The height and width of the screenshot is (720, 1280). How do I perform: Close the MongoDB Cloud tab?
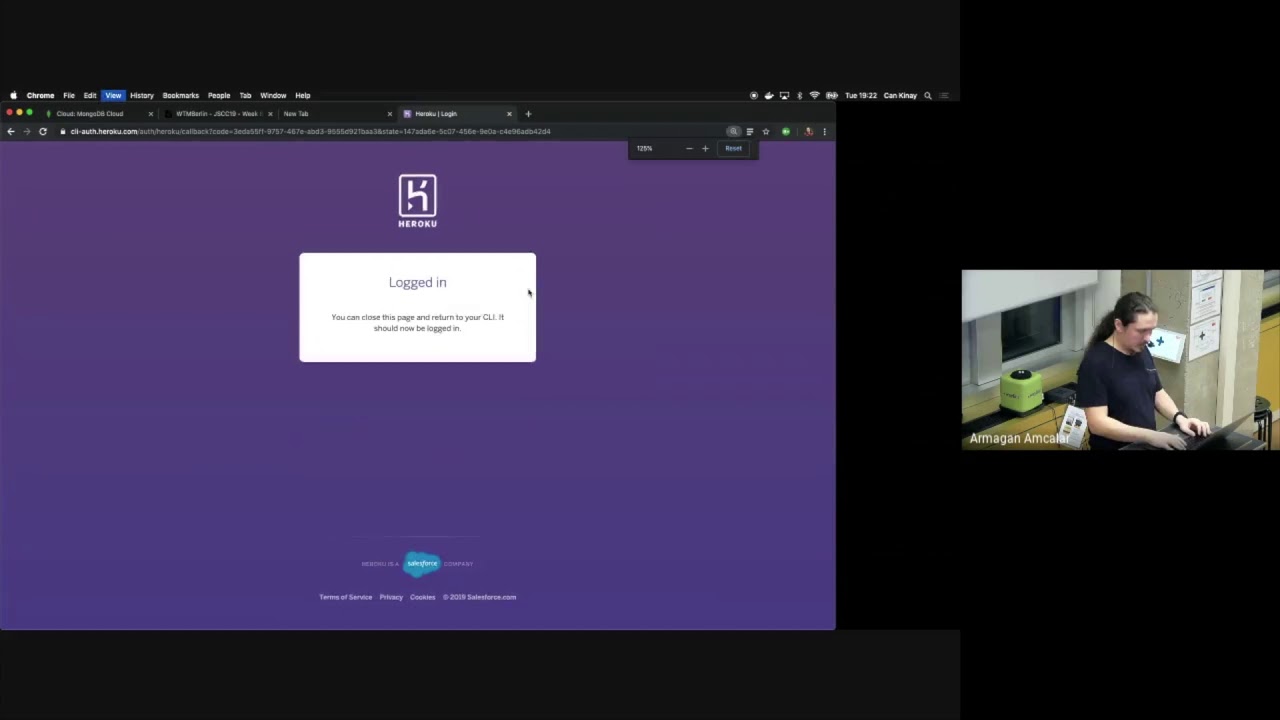click(151, 114)
